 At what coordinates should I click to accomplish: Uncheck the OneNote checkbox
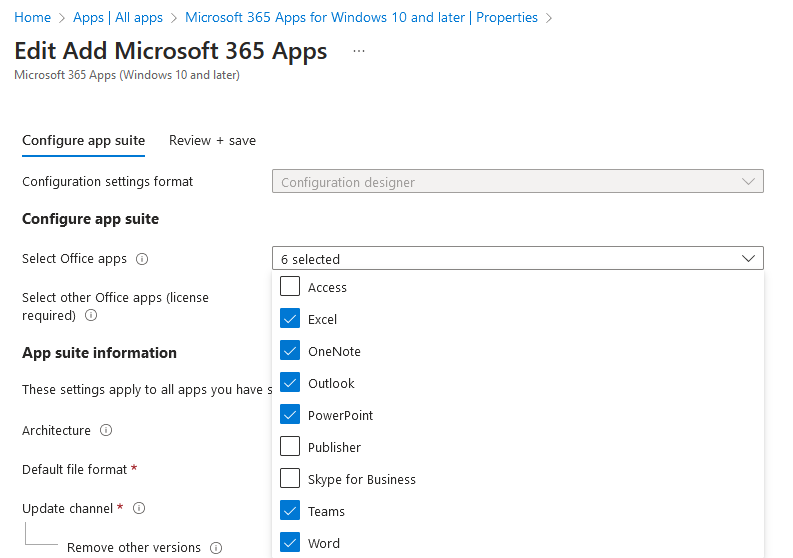290,350
